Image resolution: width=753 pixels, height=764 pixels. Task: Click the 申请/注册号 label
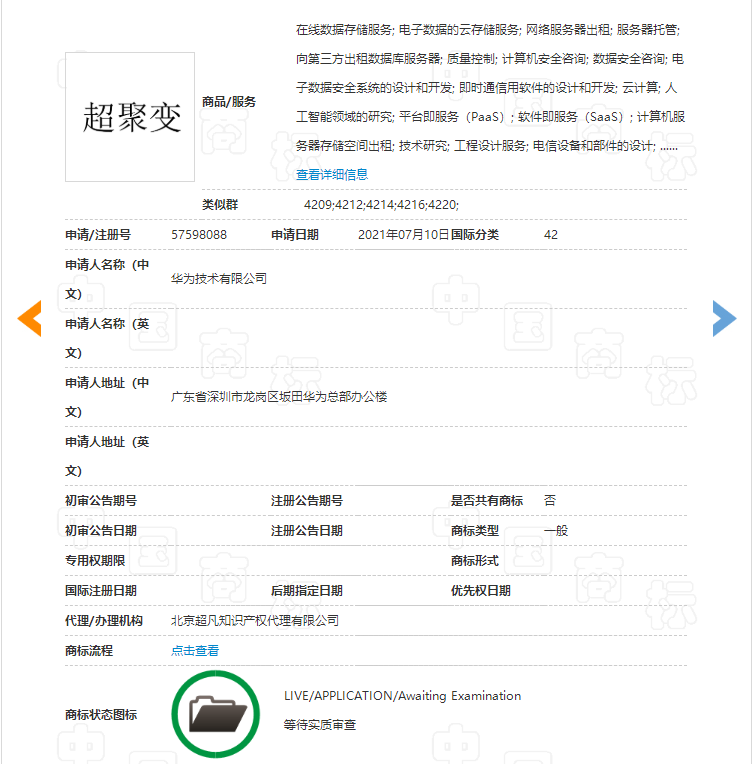point(98,235)
